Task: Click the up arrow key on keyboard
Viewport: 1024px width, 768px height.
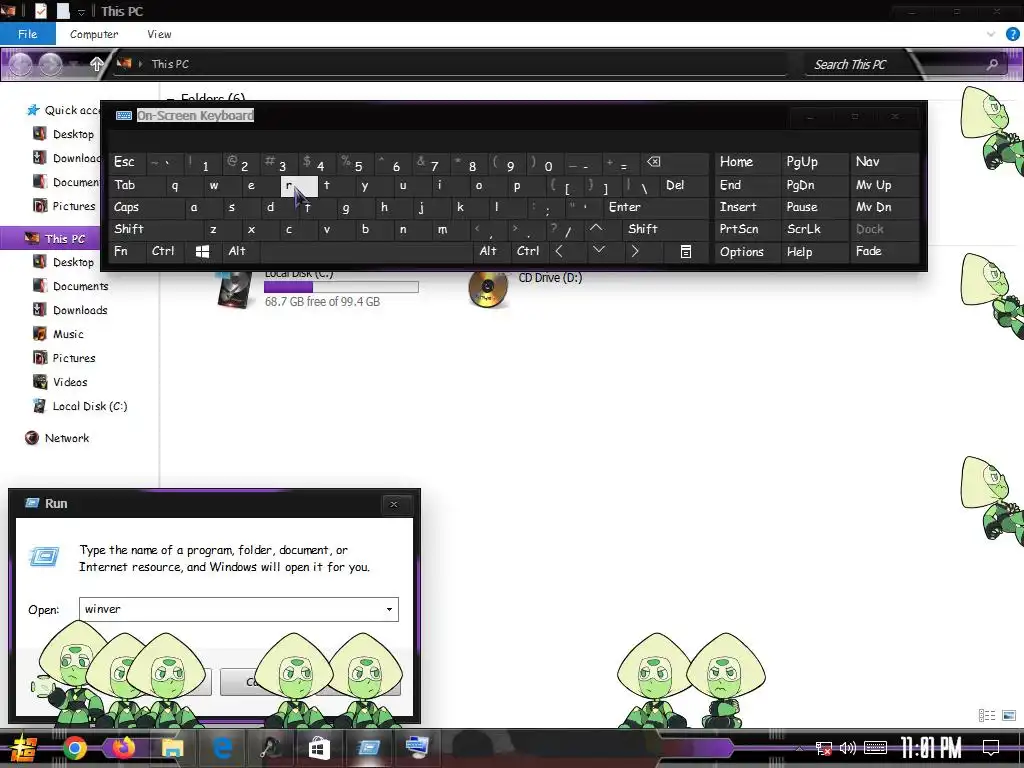Action: pos(596,229)
